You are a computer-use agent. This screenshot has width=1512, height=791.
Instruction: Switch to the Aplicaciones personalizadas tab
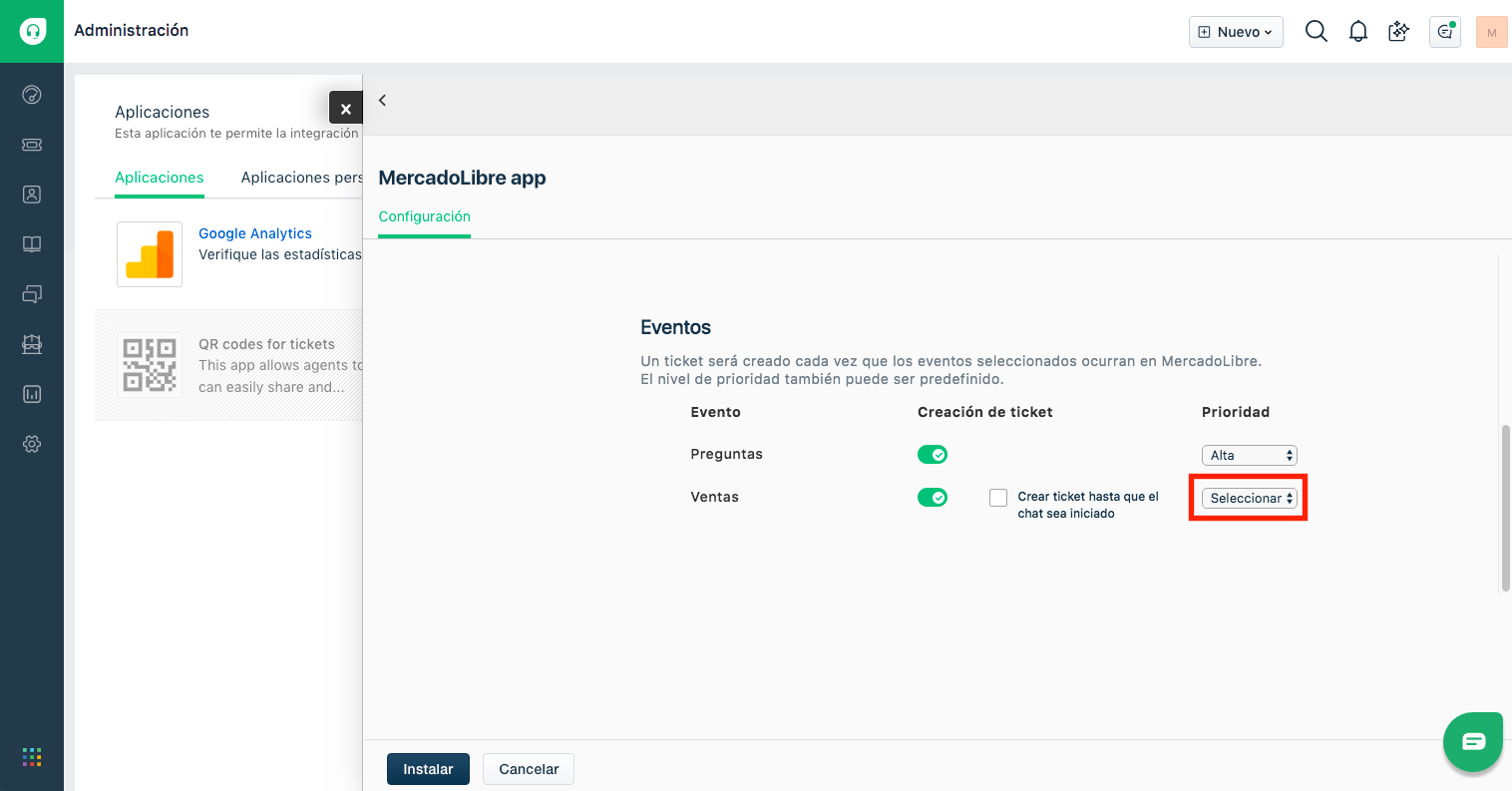point(301,178)
